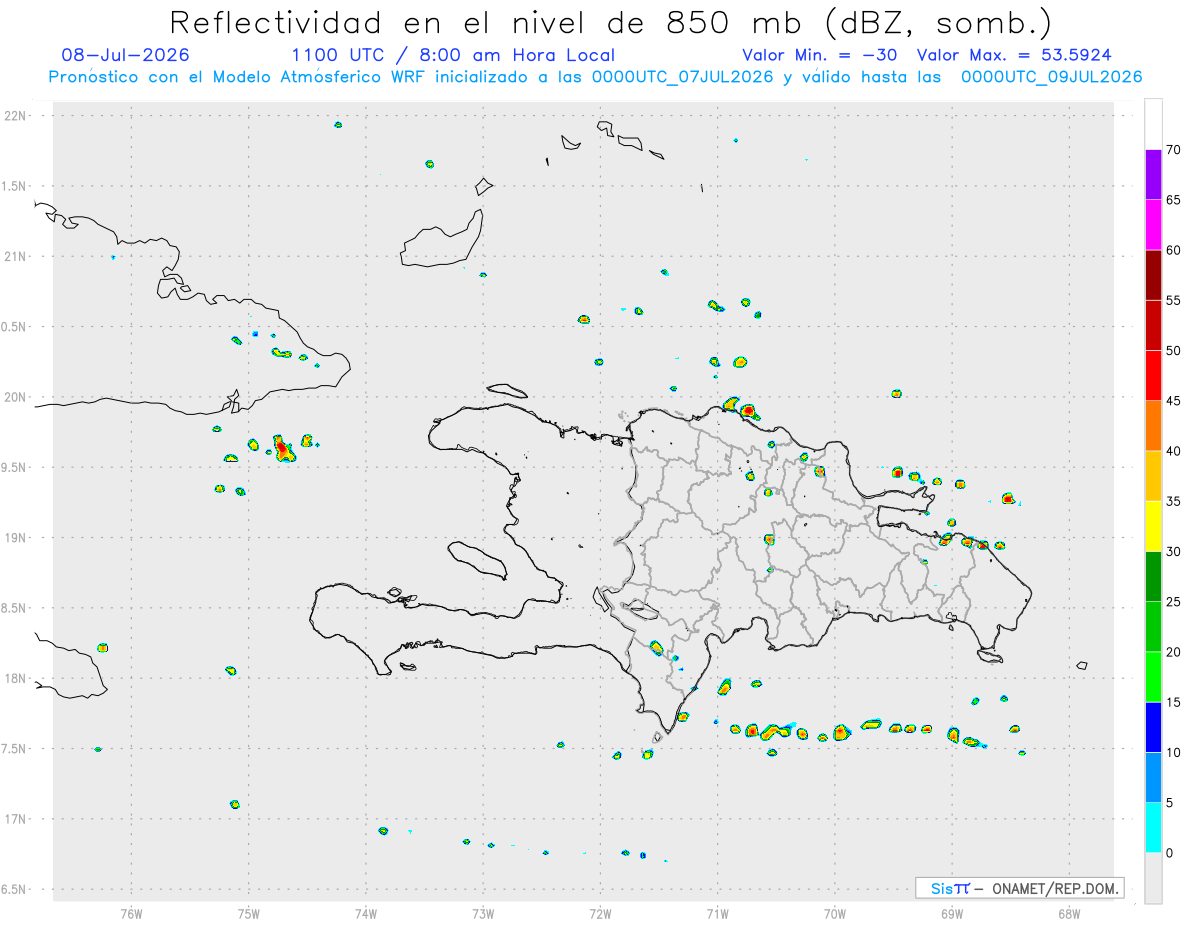This screenshot has height=927, width=1200.
Task: Click the '72W' longitude label
Action: (x=600, y=912)
